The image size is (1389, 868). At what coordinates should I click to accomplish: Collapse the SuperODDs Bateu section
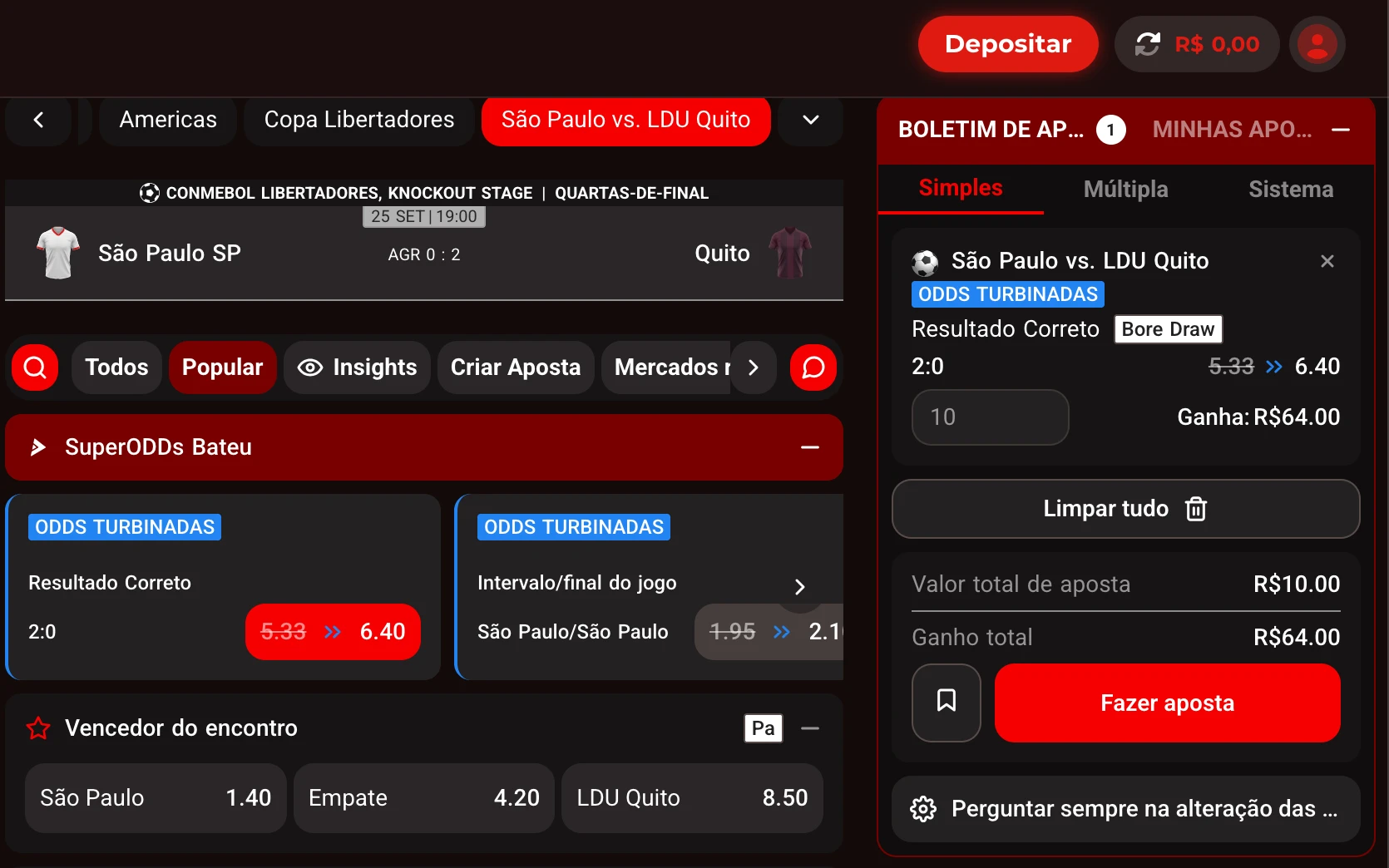point(809,447)
